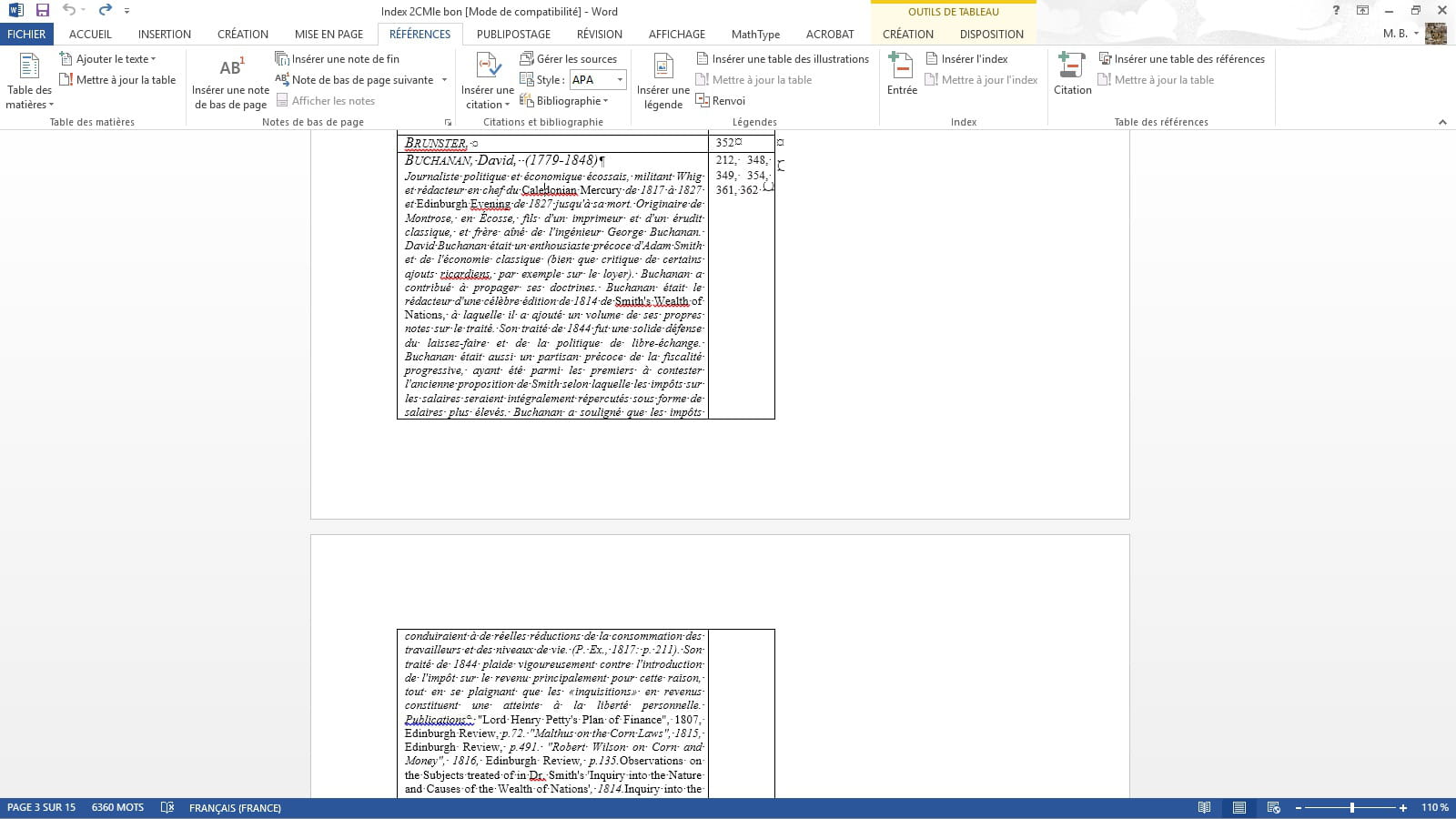
Task: Click Afficher les notes
Action: click(x=326, y=101)
